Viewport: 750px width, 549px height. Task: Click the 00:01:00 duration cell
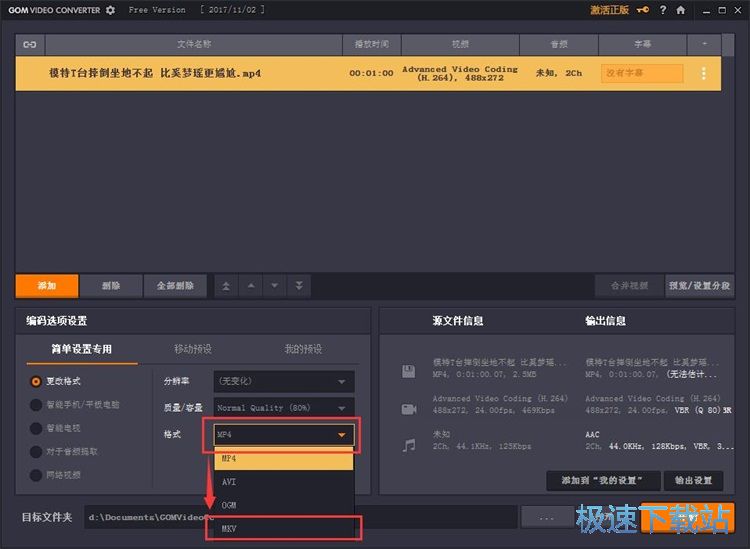[371, 73]
